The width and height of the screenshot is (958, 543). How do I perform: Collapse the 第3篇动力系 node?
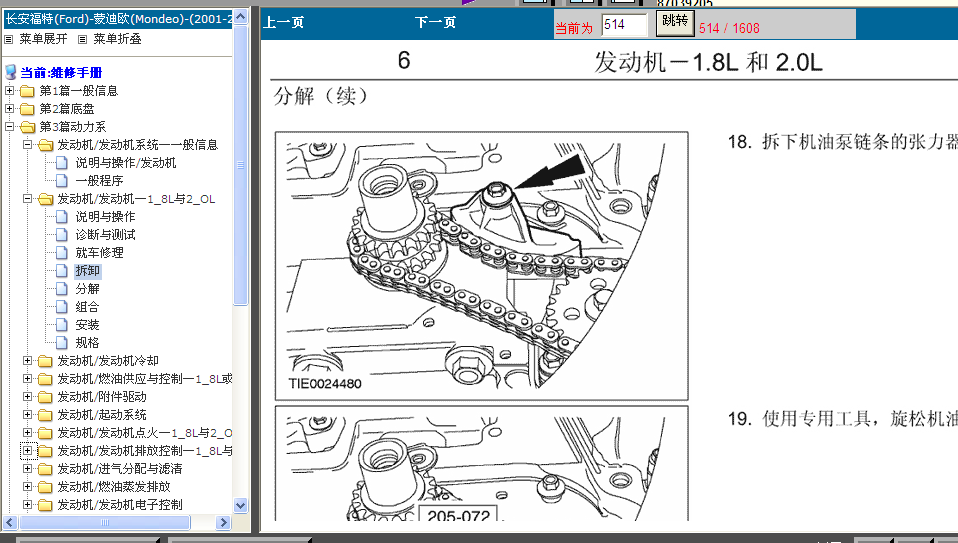pos(9,127)
